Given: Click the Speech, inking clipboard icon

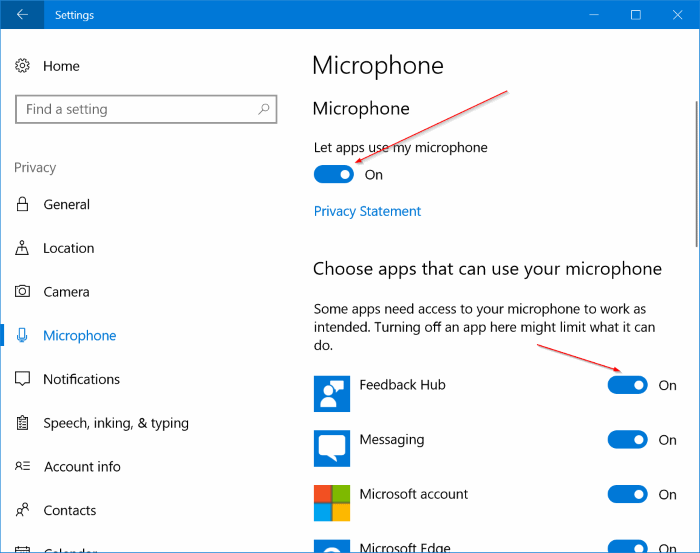Looking at the screenshot, I should tap(22, 423).
